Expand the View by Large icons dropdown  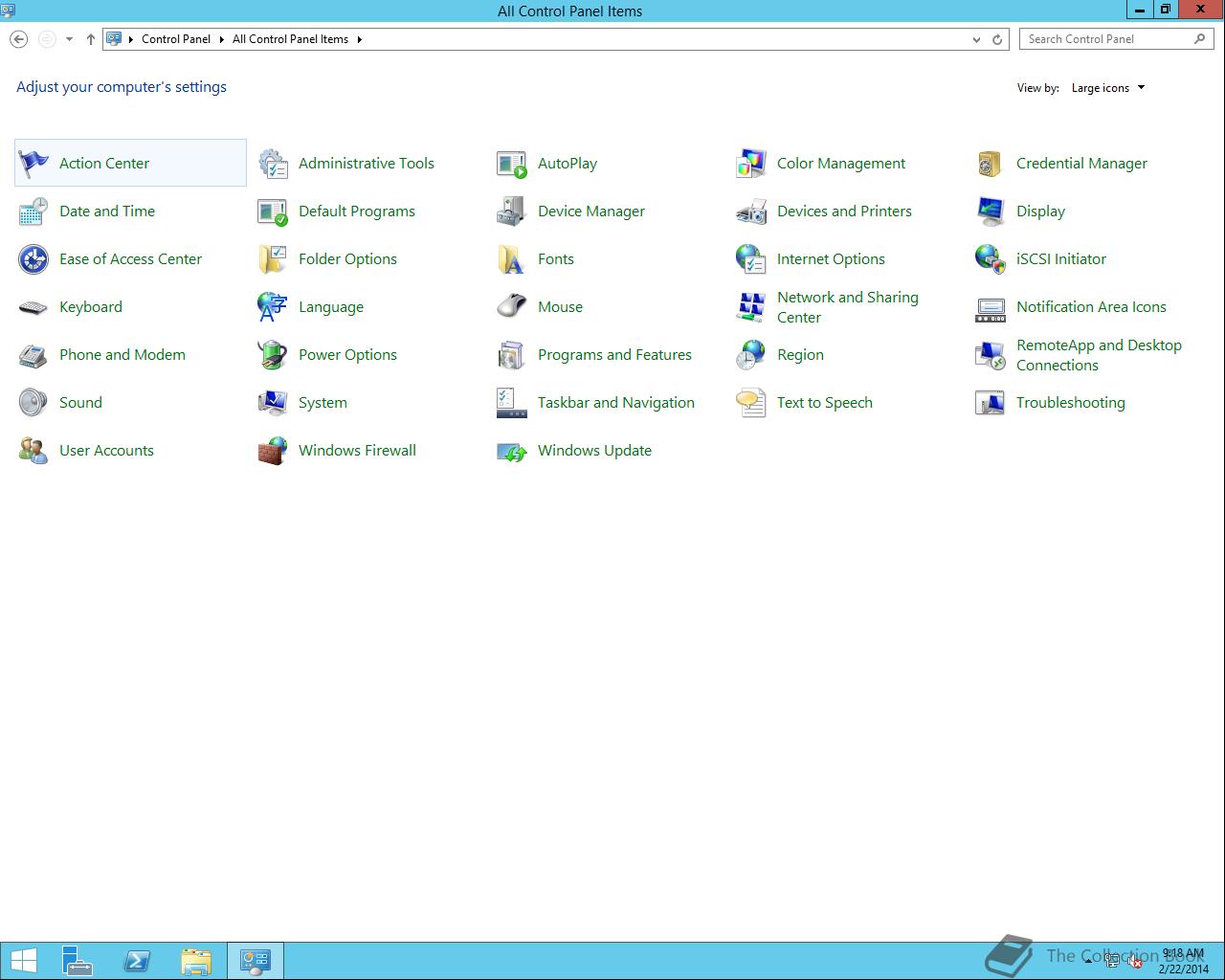click(x=1108, y=88)
